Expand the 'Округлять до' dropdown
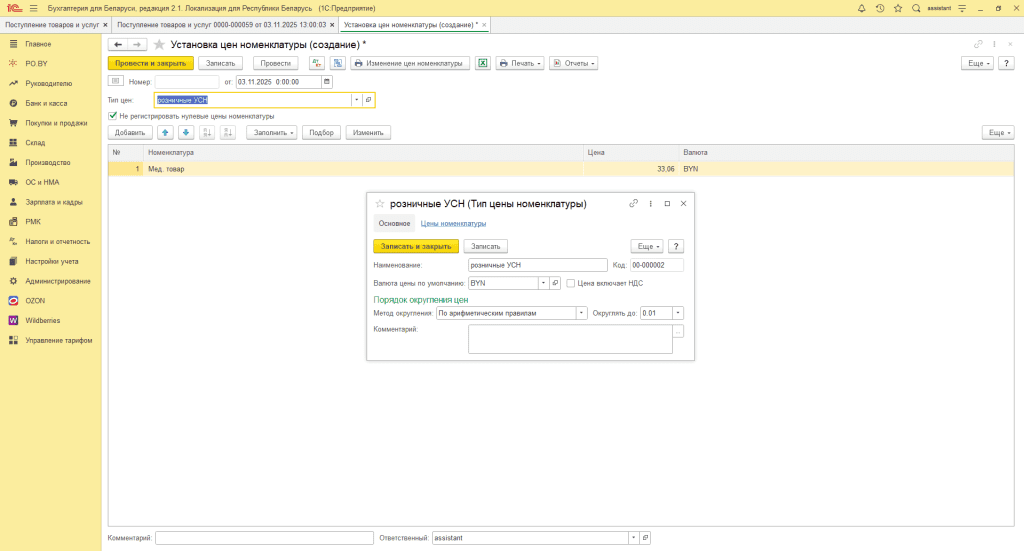1024x551 pixels. 679,313
